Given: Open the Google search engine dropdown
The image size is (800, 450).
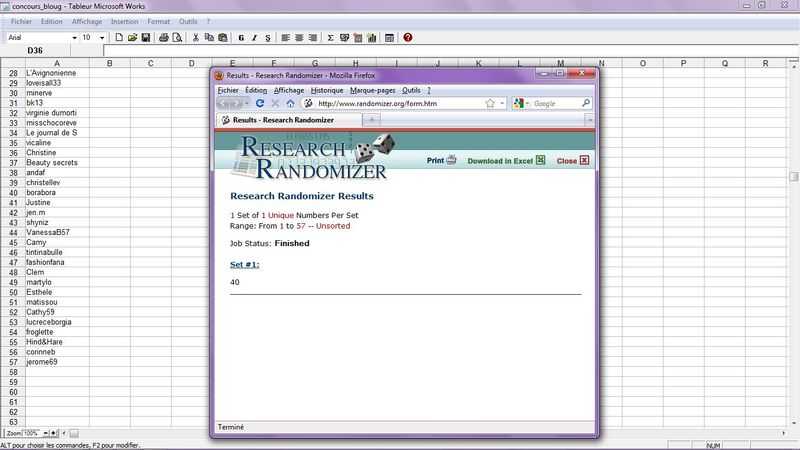Looking at the screenshot, I should coord(522,103).
